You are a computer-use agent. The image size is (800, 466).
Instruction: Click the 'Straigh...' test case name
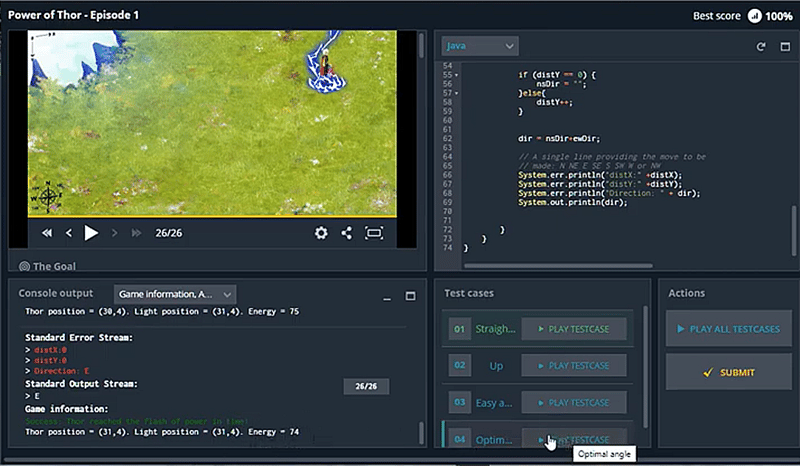[x=495, y=329]
